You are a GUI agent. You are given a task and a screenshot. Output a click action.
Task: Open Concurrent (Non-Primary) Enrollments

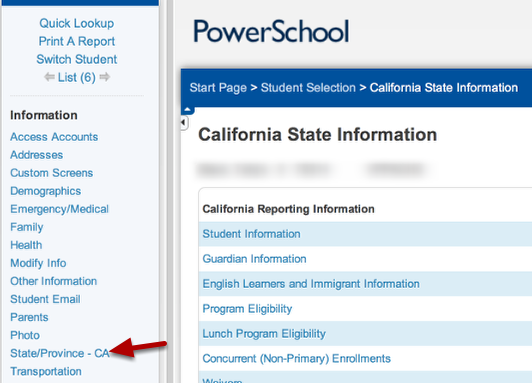click(x=365, y=359)
